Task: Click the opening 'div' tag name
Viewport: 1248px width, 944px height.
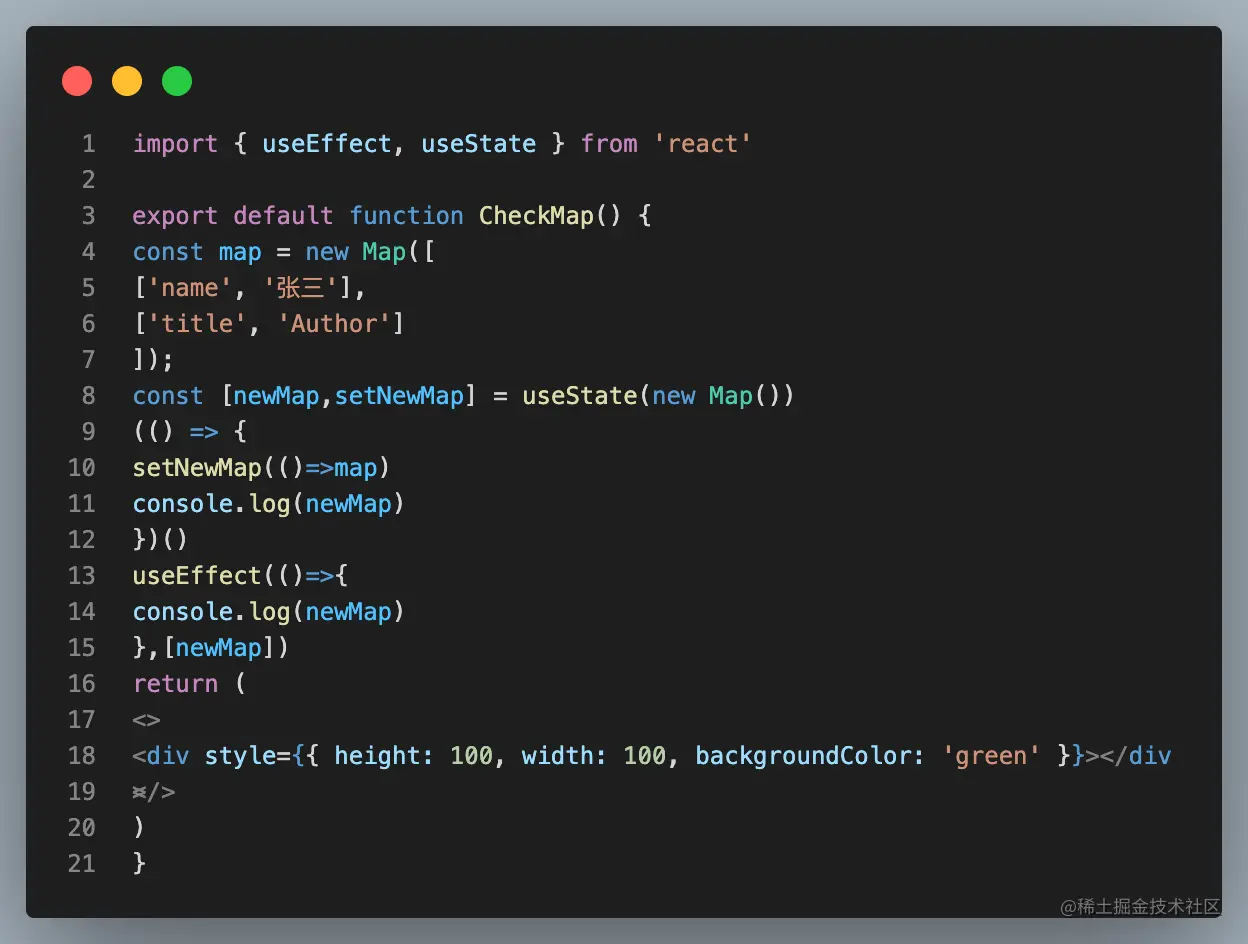Action: tap(168, 756)
